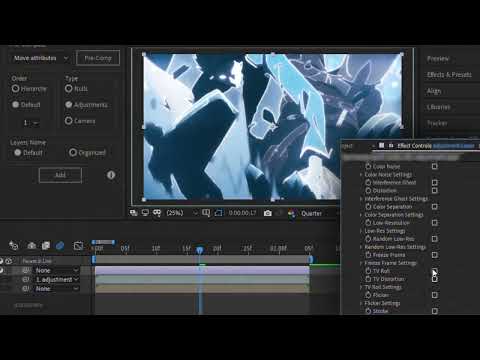Expand Interference Ghost Settings group
The image size is (480, 360).
(x=361, y=199)
